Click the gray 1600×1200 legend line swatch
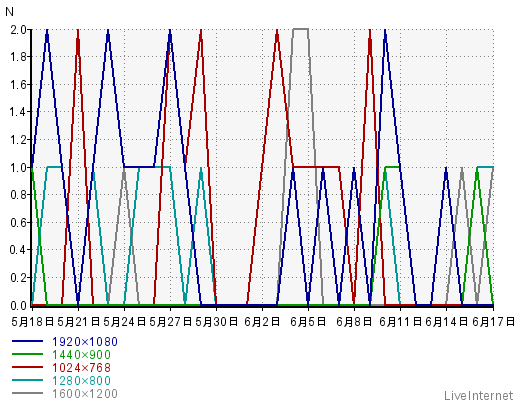The image size is (520, 405). click(27, 393)
